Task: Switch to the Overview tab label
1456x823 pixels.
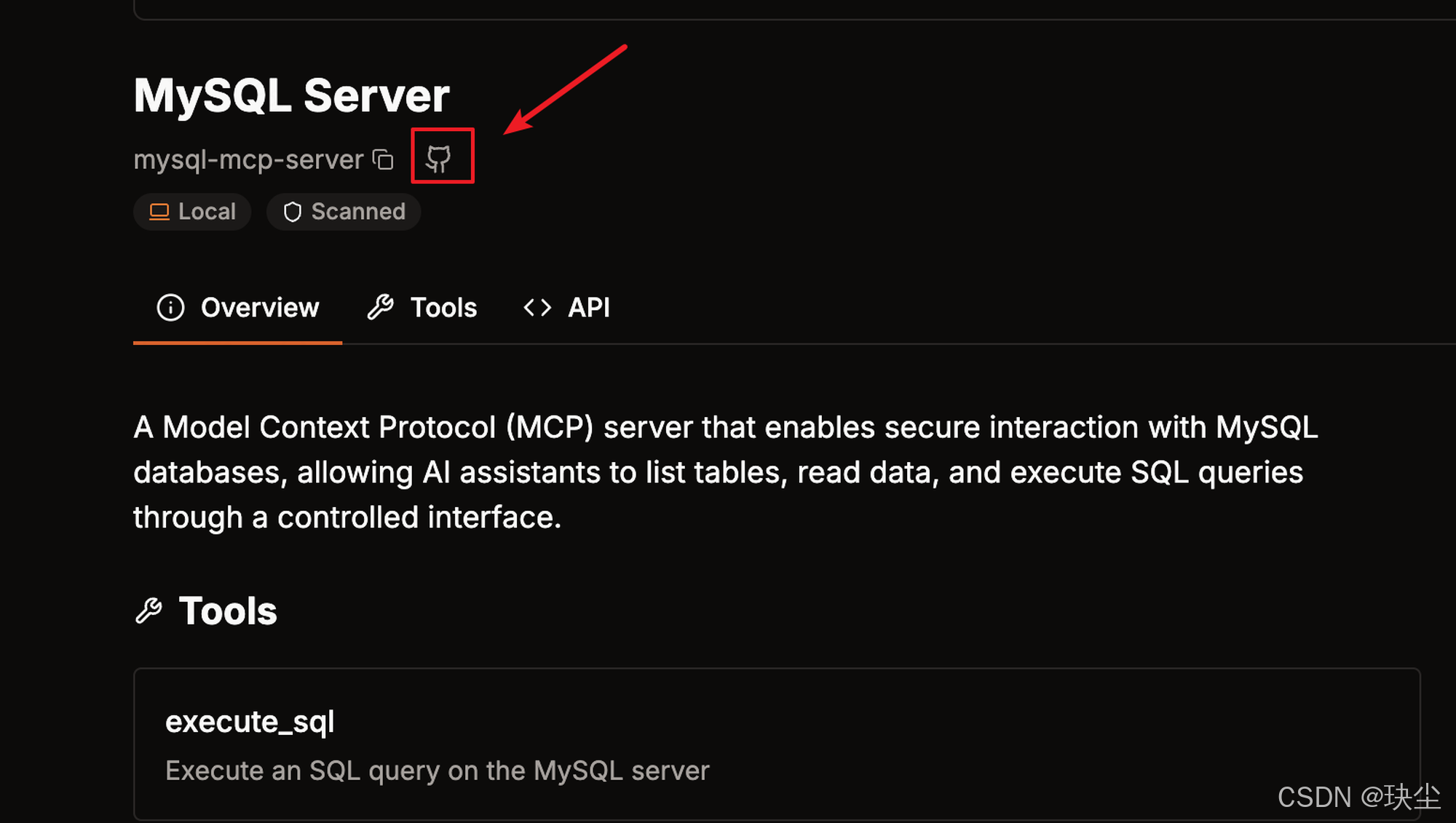Action: [260, 308]
